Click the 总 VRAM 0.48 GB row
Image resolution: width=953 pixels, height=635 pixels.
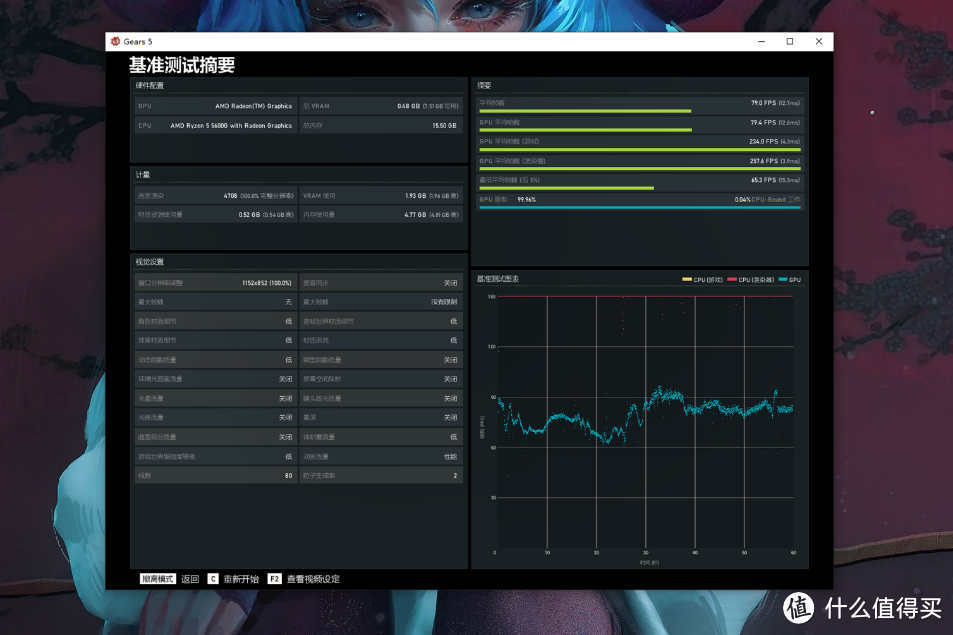(x=381, y=106)
